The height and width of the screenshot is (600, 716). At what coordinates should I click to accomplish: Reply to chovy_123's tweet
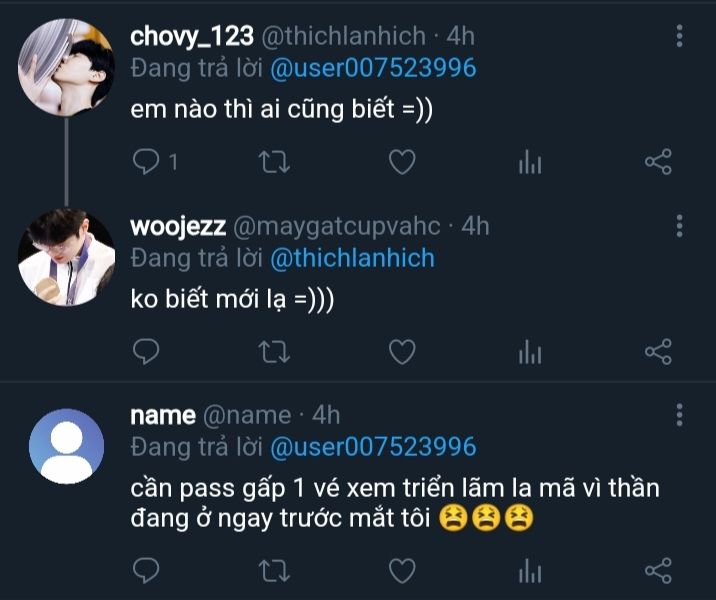(147, 162)
